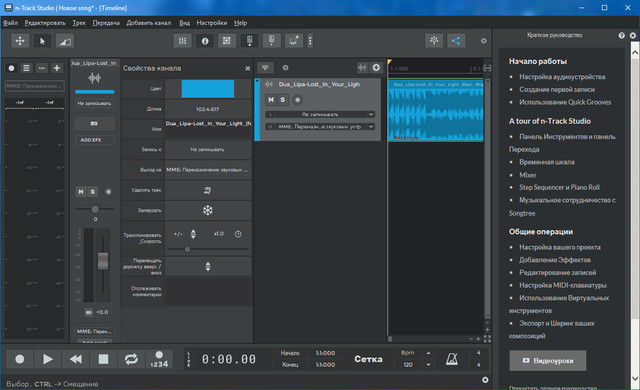Image resolution: width=640 pixels, height=390 pixels.
Task: Close the Свойства канала panel
Action: [x=247, y=68]
